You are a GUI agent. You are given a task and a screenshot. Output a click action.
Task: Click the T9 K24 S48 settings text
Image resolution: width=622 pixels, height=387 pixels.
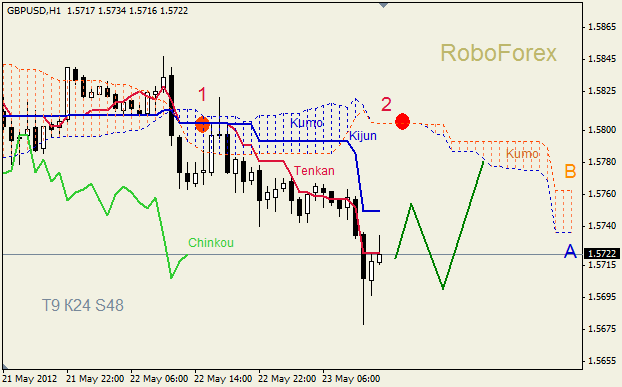pos(83,305)
